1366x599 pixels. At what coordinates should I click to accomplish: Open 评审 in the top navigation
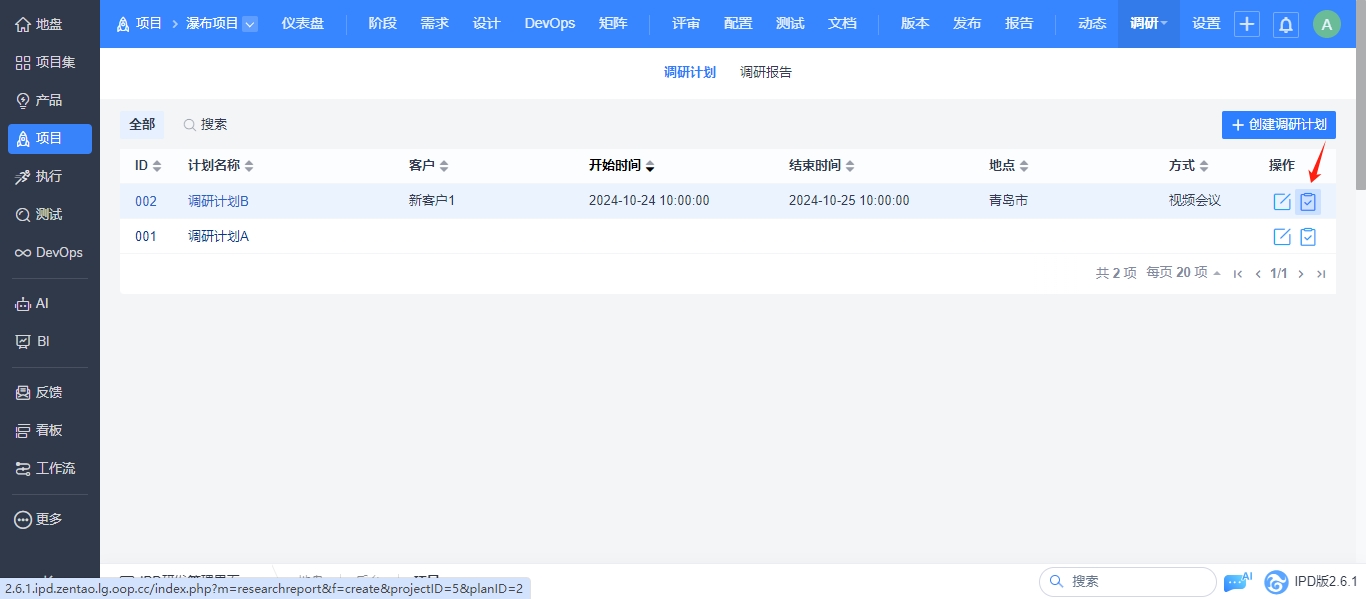pyautogui.click(x=686, y=23)
